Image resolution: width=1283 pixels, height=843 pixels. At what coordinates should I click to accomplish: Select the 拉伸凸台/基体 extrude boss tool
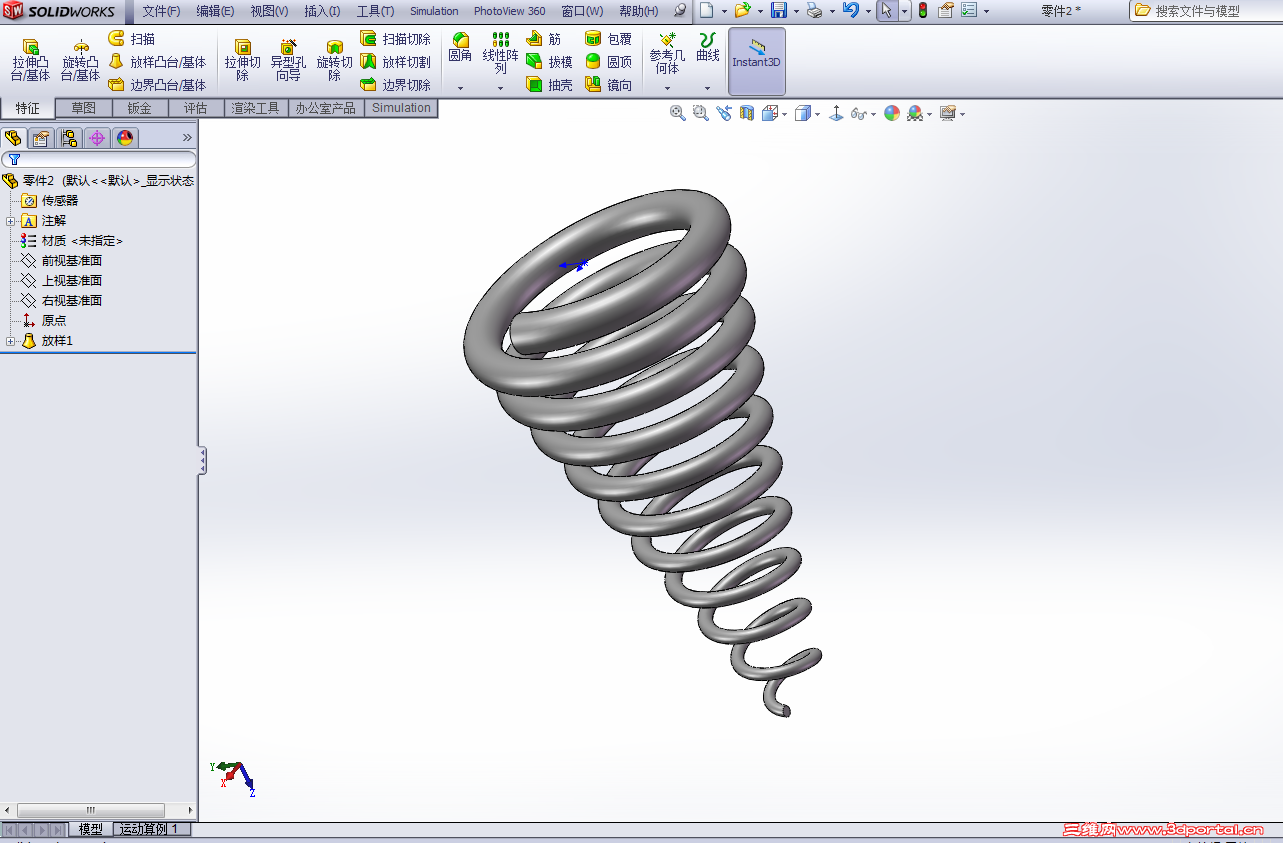31,60
